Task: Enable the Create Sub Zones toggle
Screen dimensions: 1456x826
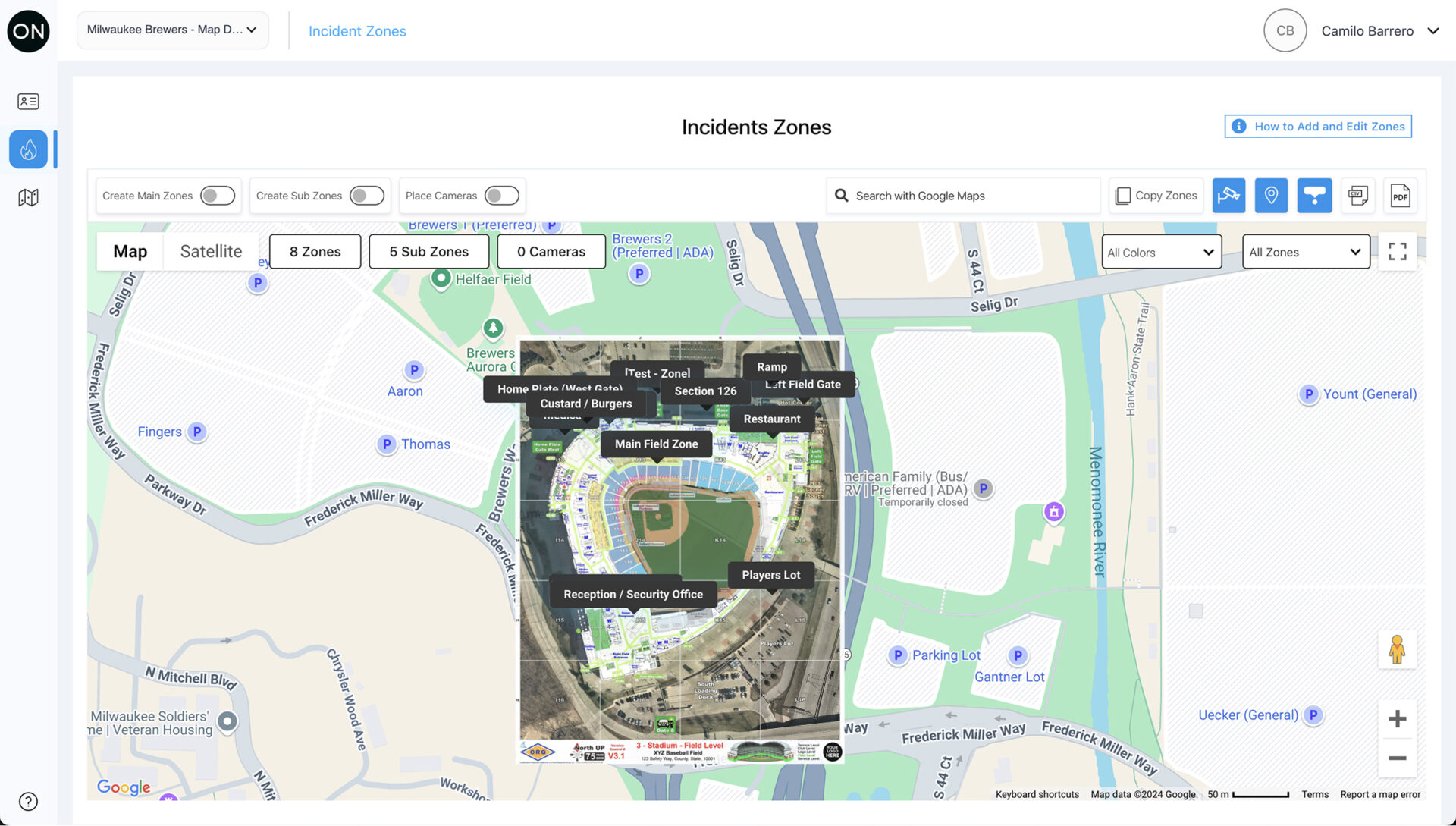Action: pos(366,196)
